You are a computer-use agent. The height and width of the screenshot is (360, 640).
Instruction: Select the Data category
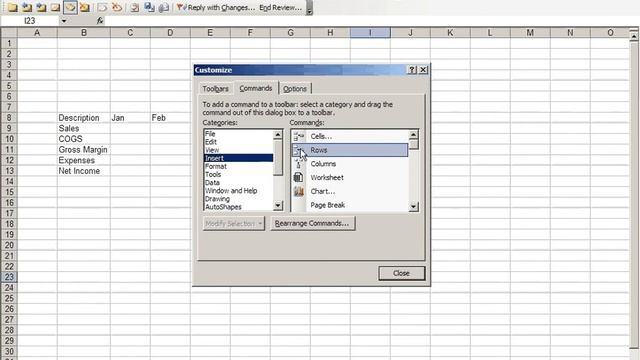pos(238,182)
